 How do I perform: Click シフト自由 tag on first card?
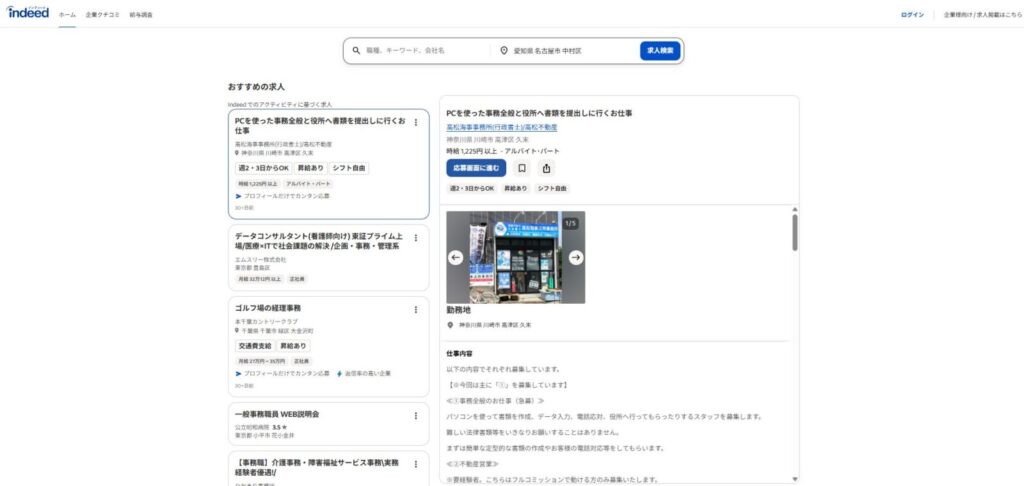(x=349, y=168)
